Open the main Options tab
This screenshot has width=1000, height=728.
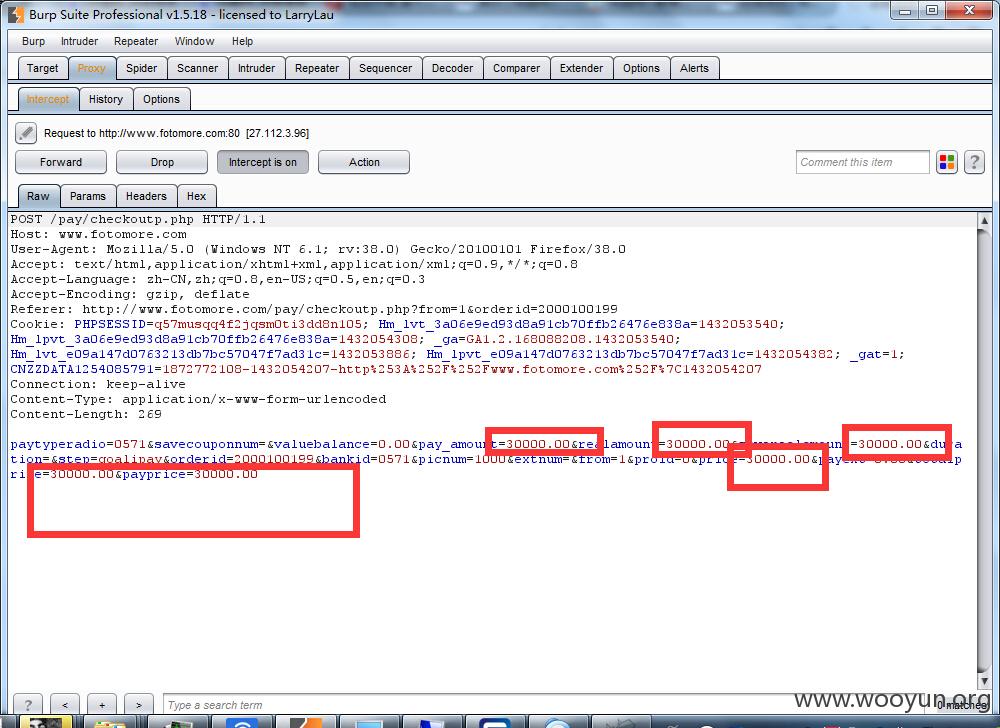coord(641,68)
